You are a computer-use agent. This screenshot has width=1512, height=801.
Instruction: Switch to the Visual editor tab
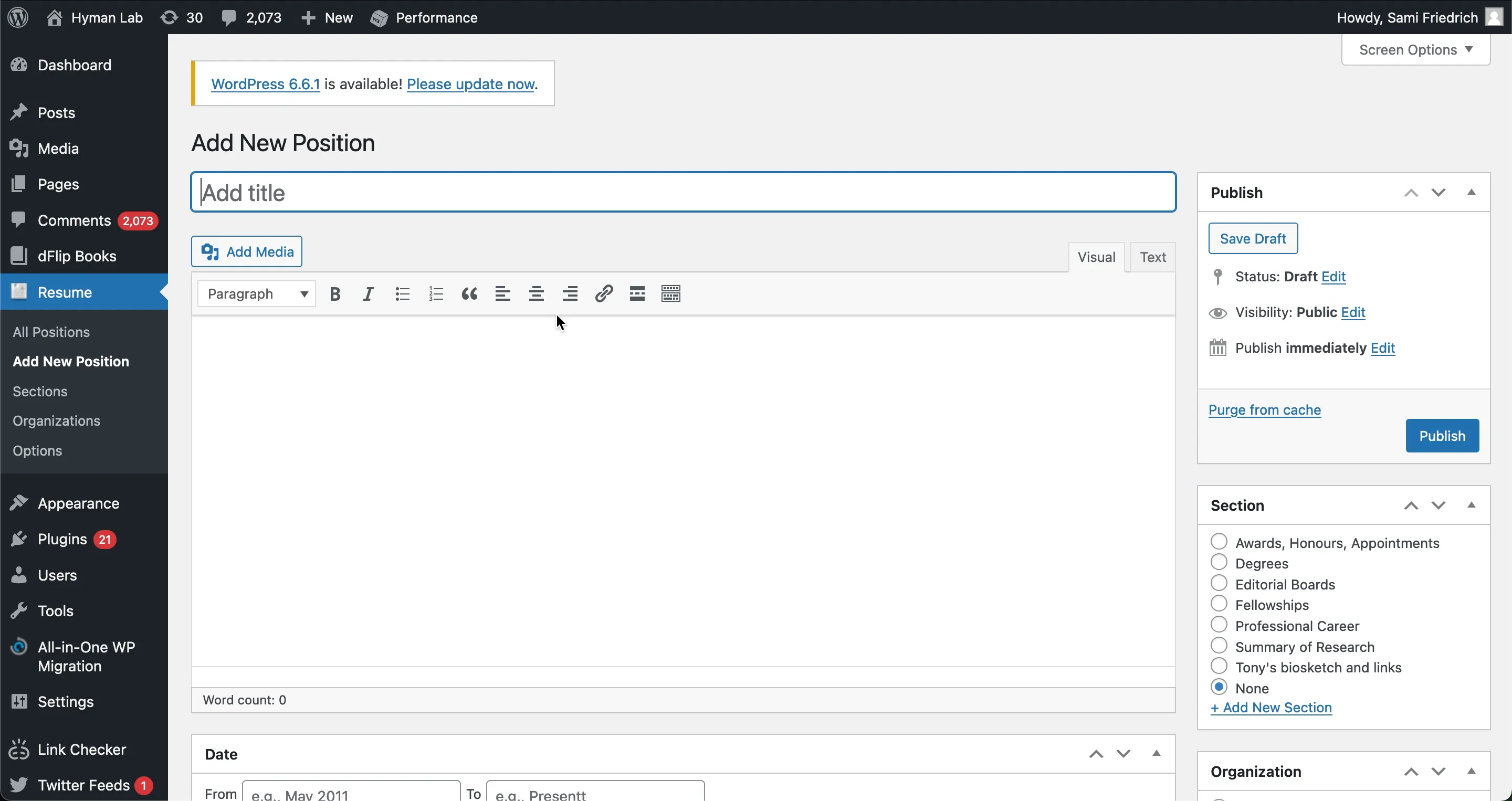click(x=1096, y=258)
